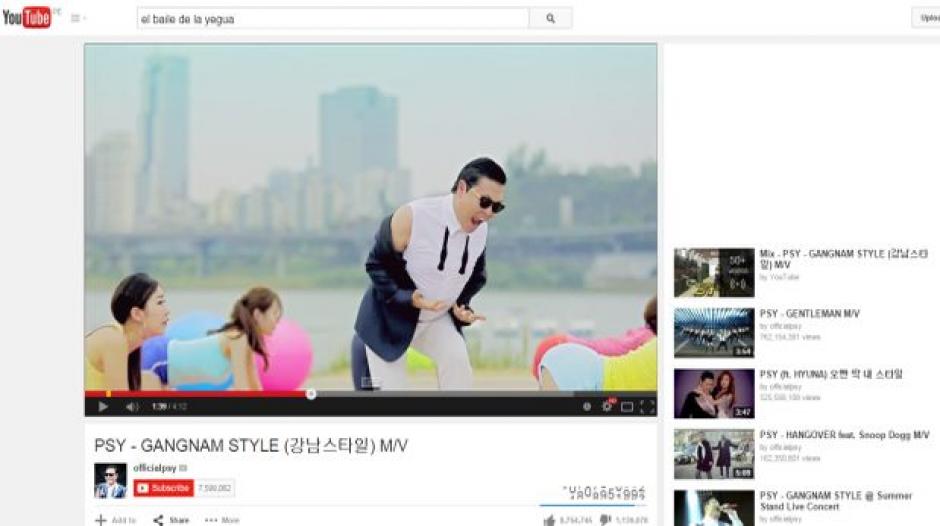
Task: Open 'PSY - GANGNAM STYLE @ Summer Stand Live Concert' title
Action: pyautogui.click(x=836, y=501)
